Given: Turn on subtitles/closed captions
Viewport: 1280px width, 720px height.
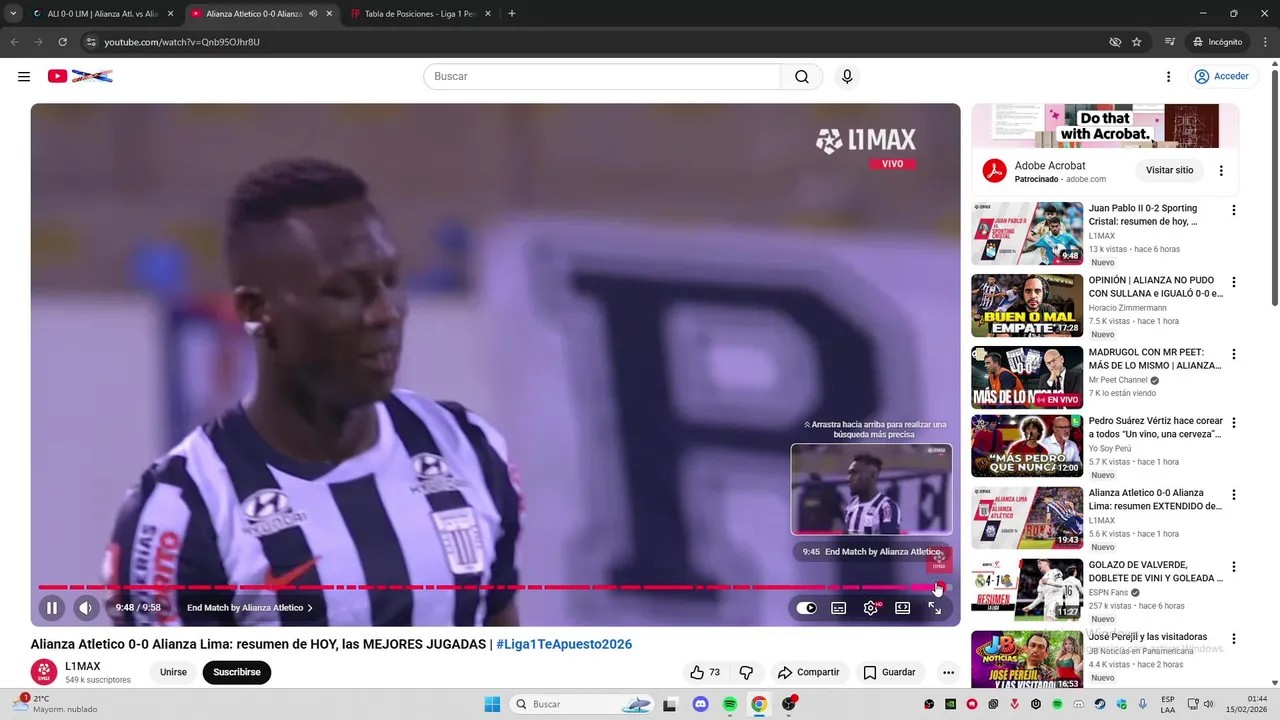Looking at the screenshot, I should click(x=839, y=608).
